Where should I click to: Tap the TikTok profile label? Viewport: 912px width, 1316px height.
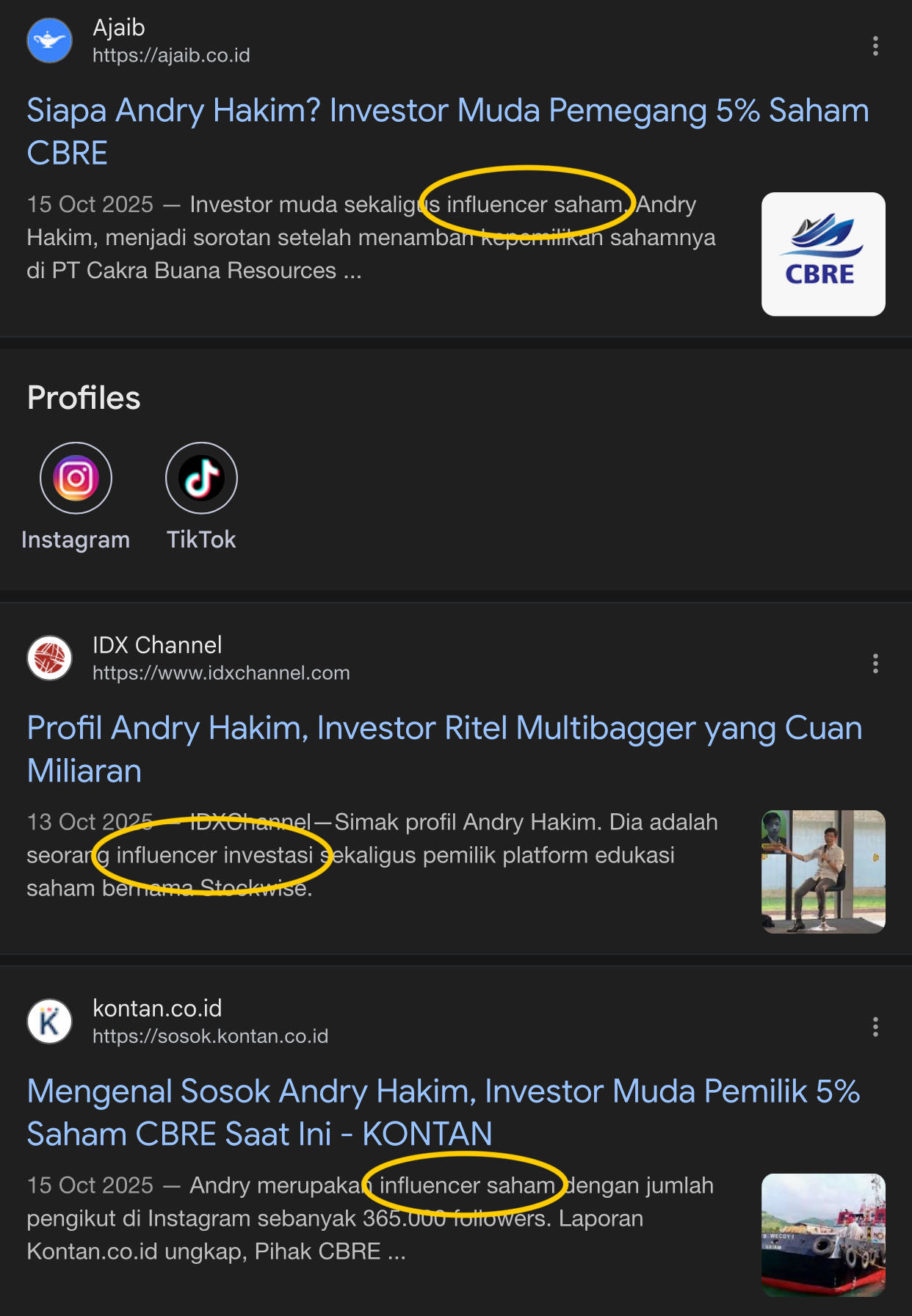(x=201, y=539)
